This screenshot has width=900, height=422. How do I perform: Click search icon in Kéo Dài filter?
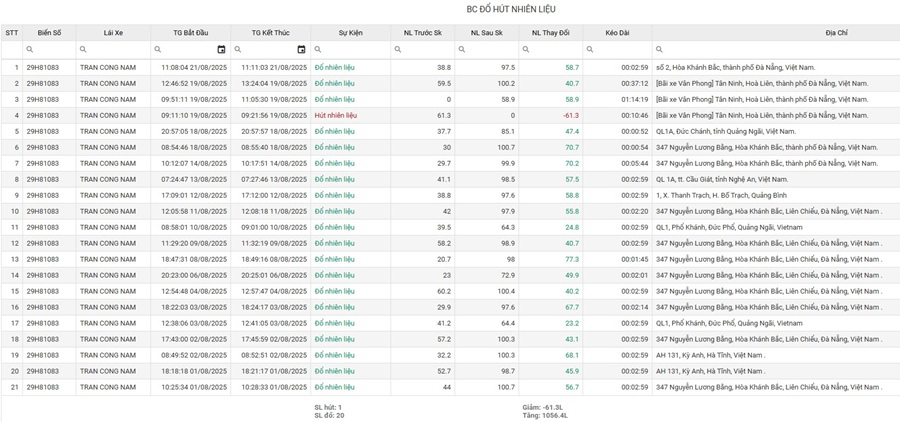591,49
